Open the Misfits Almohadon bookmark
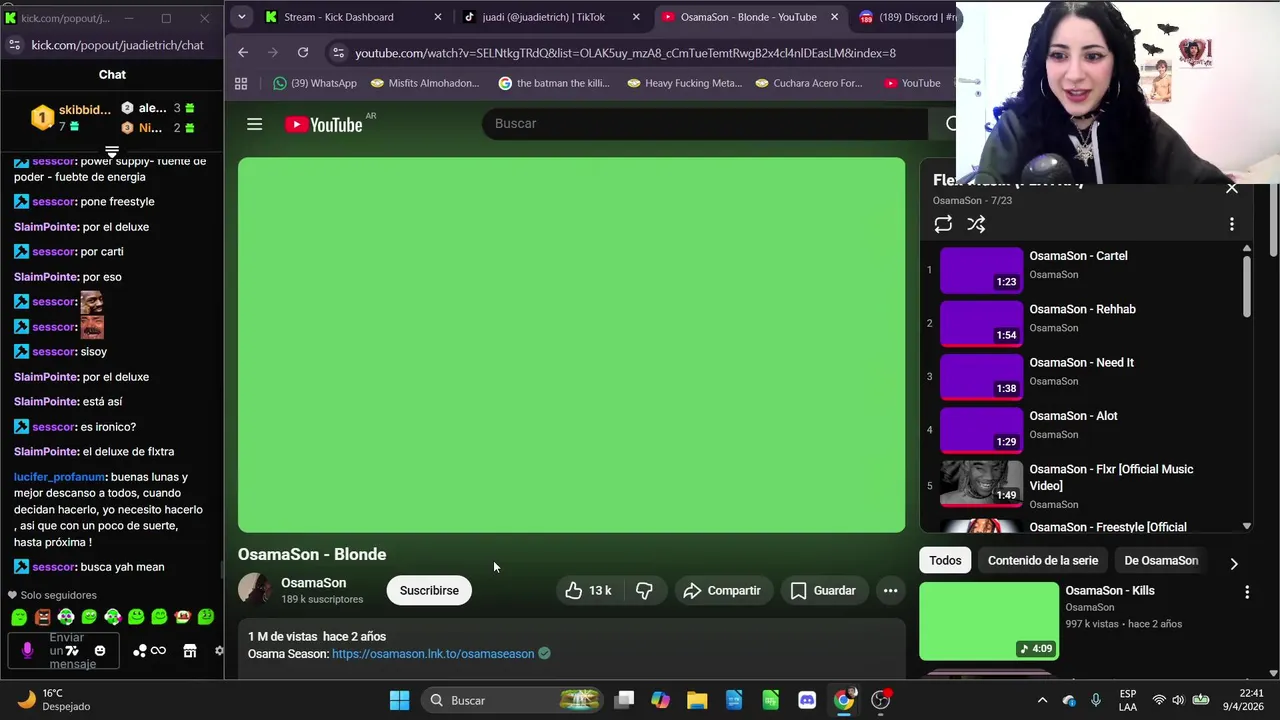 425,83
